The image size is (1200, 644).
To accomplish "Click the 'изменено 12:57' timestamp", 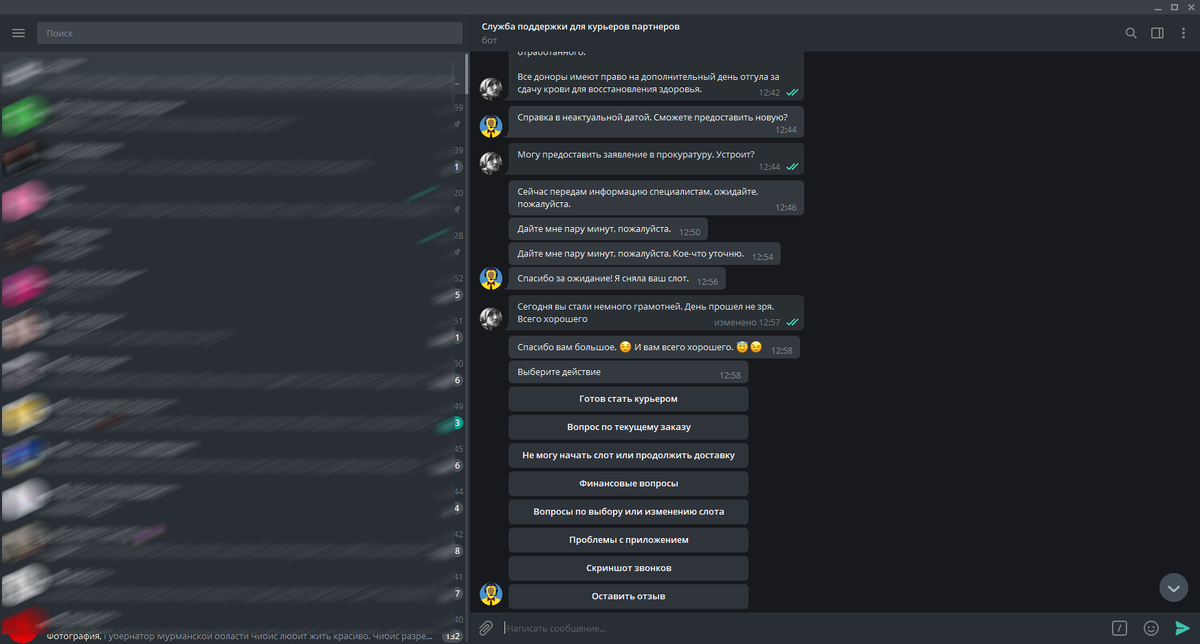I will pos(746,323).
